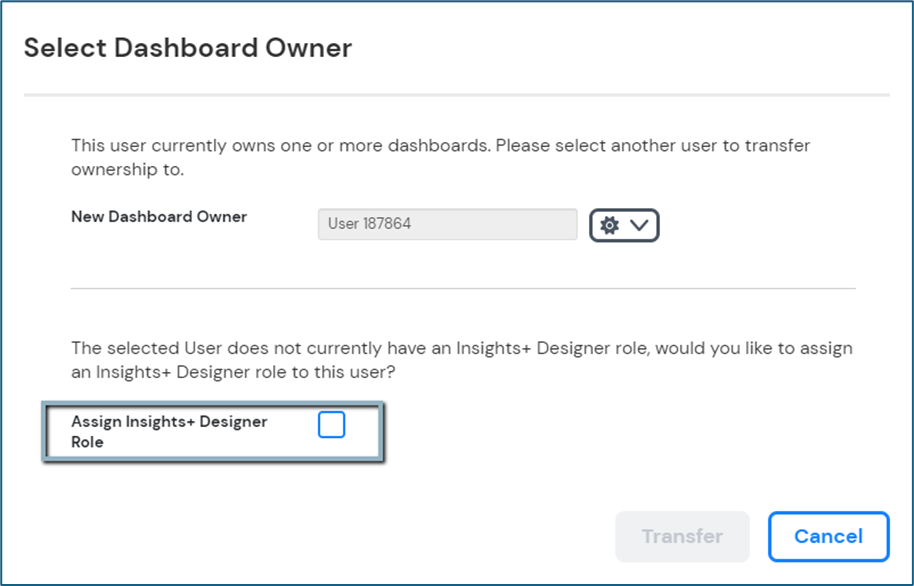Click the ownership transfer instruction paragraph
914x586 pixels.
tap(440, 157)
